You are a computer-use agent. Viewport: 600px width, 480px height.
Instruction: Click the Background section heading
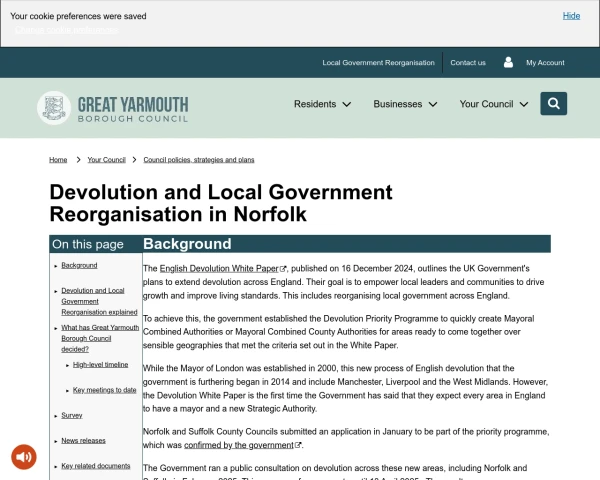[x=187, y=244]
